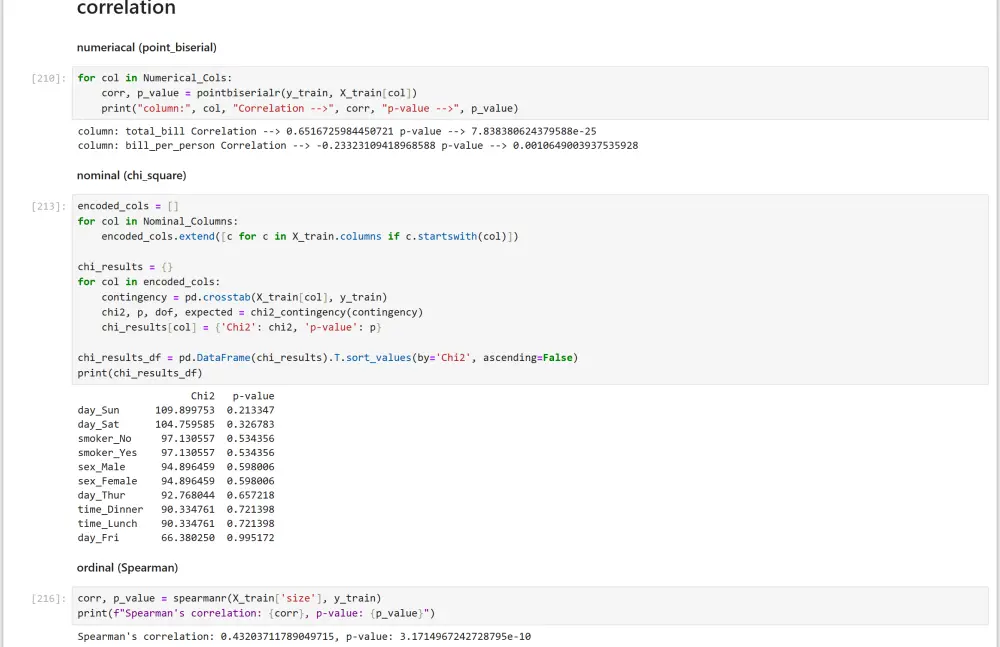Click the smoker_Yes output row
The height and width of the screenshot is (647, 1000).
[x=176, y=453]
